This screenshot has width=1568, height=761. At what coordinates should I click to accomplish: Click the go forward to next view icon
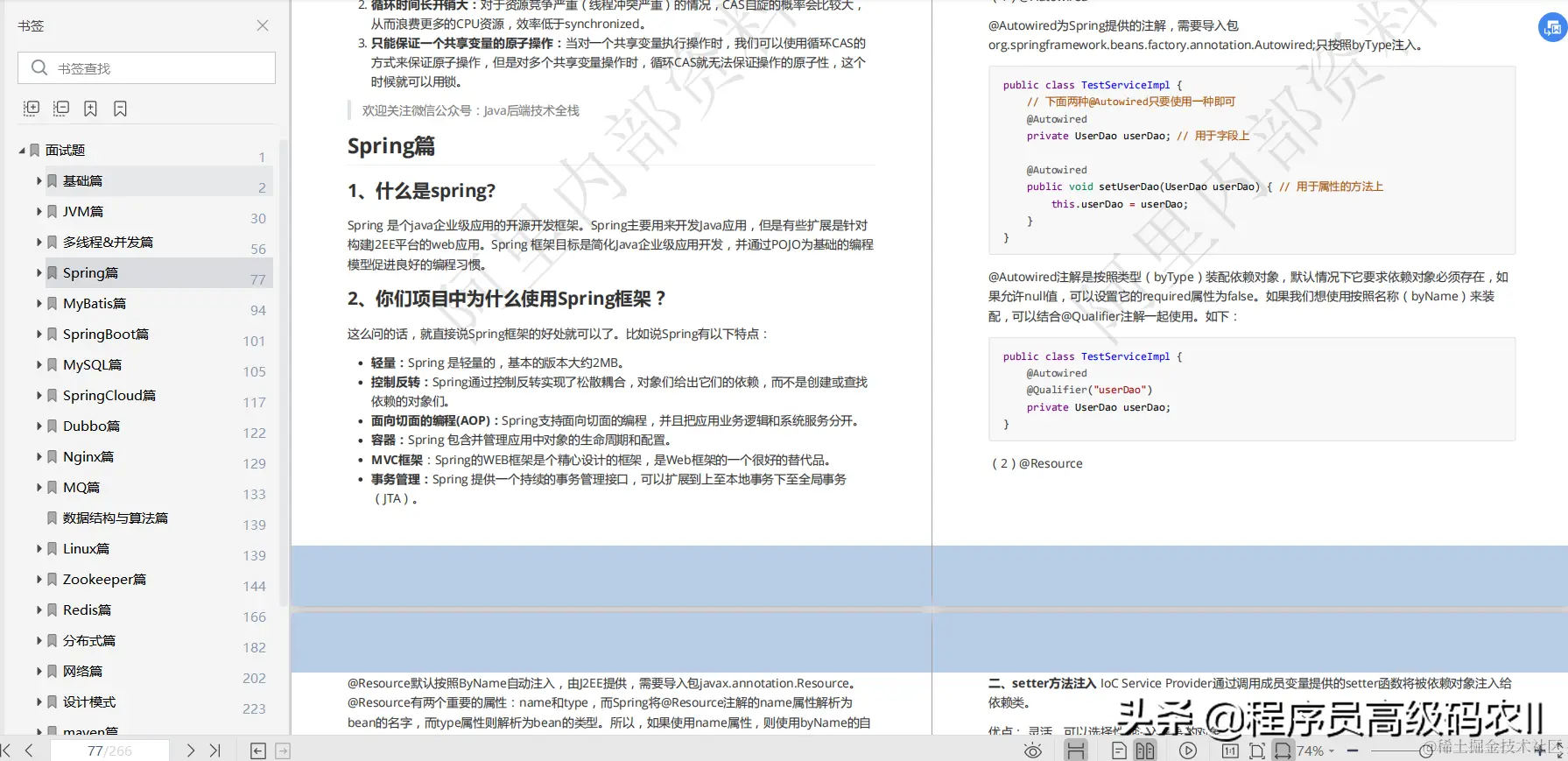point(283,750)
